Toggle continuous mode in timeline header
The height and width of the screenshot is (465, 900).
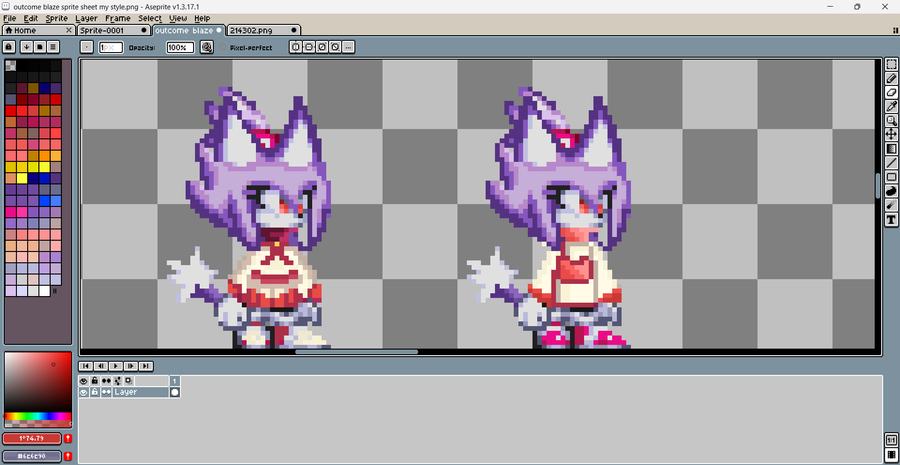coord(106,381)
